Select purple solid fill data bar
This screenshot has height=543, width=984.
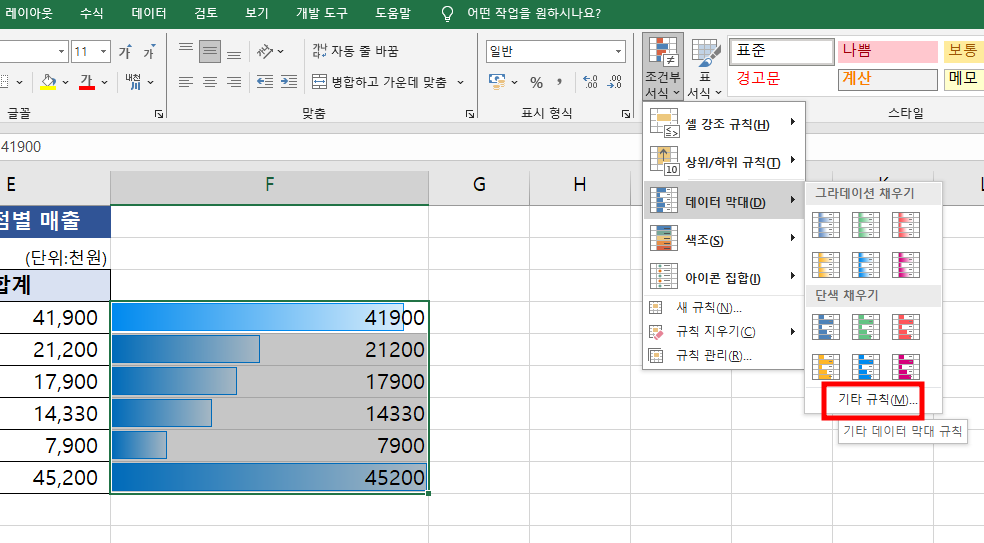coord(906,367)
